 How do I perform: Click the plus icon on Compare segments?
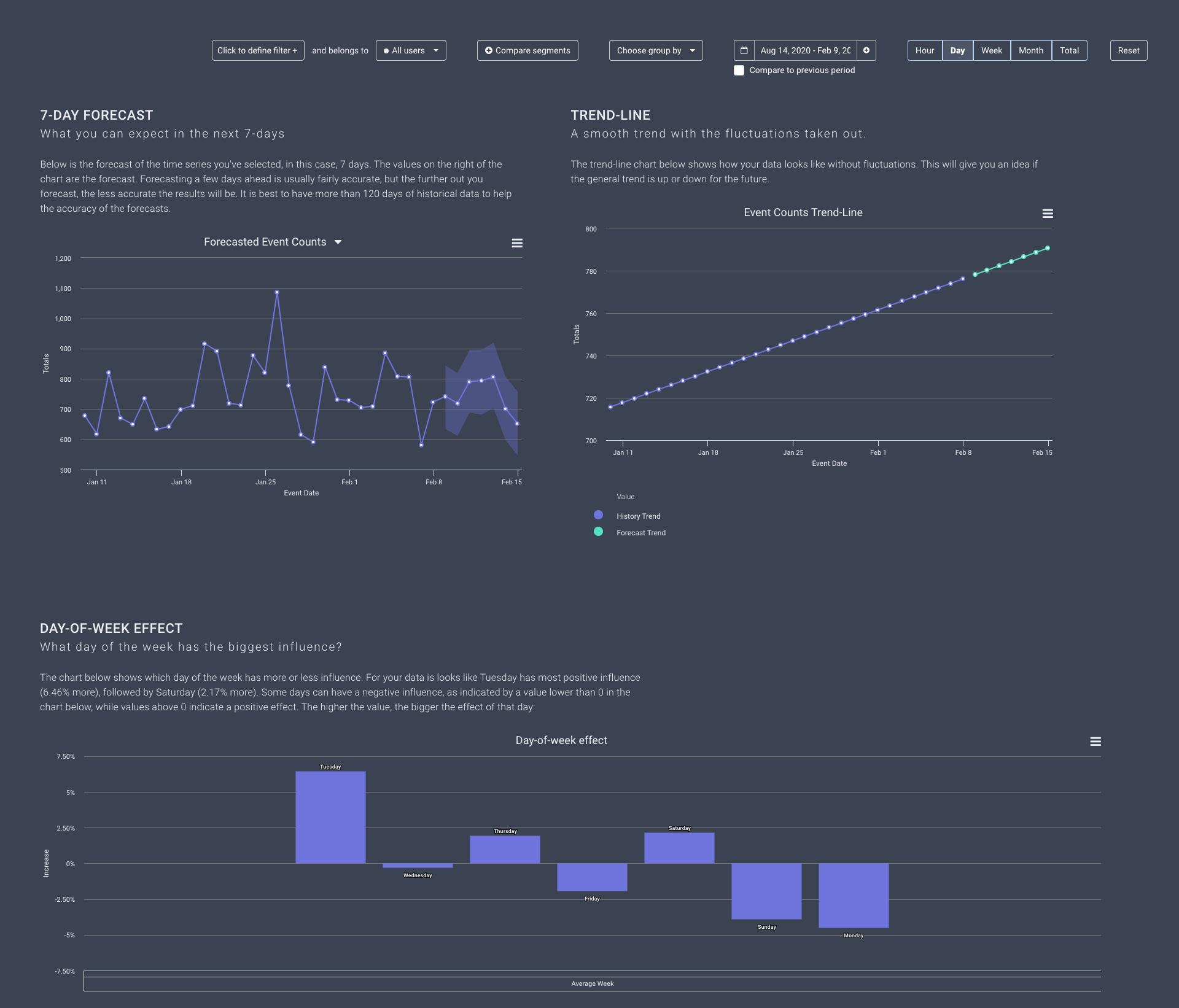click(x=489, y=50)
